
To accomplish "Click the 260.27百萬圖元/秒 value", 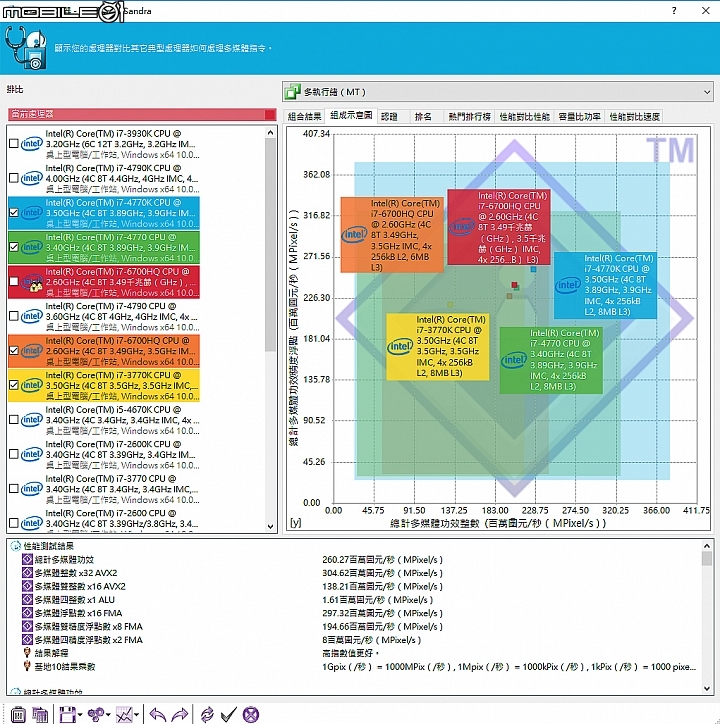I will [382, 560].
